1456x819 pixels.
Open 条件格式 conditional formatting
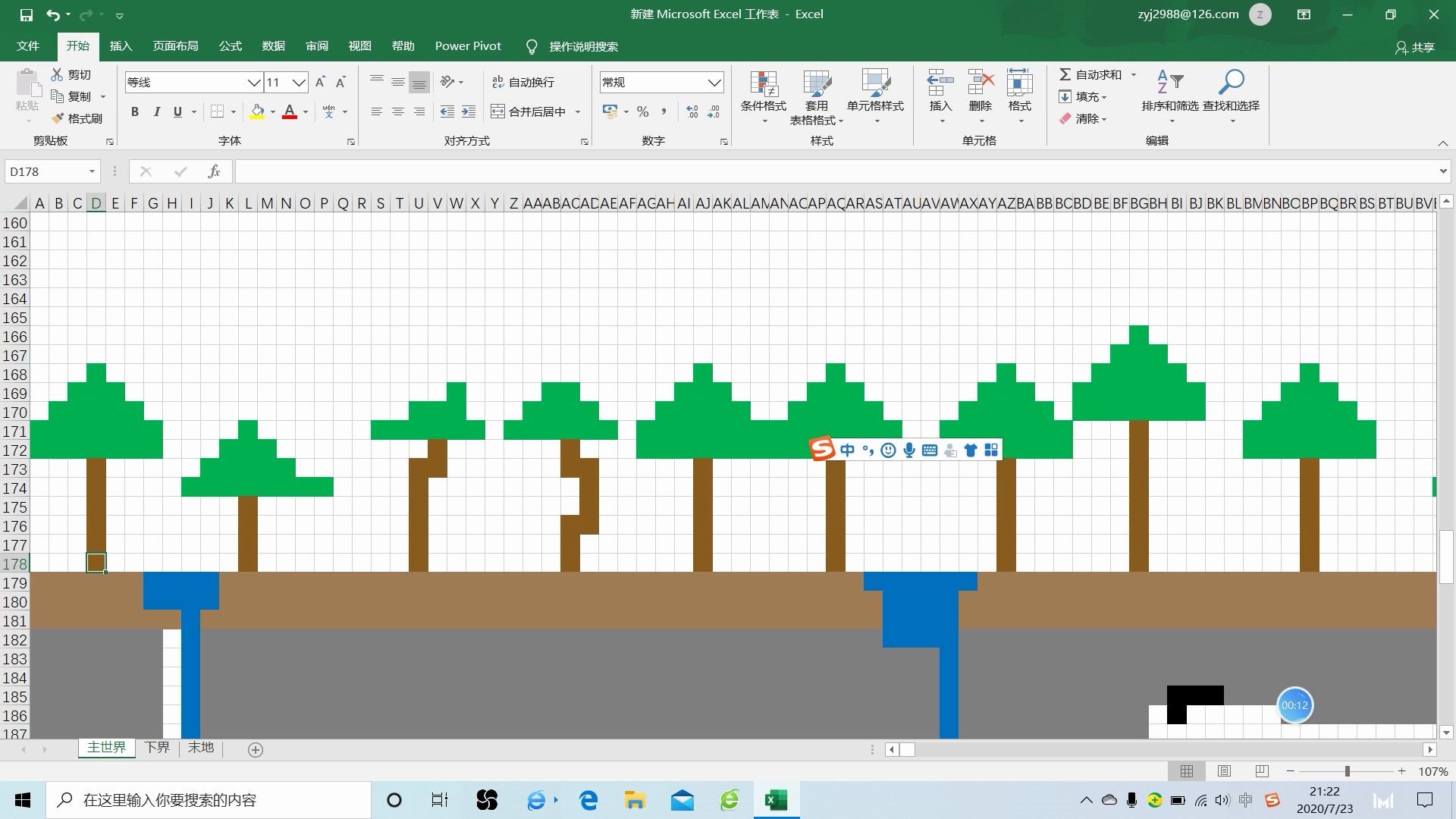764,97
